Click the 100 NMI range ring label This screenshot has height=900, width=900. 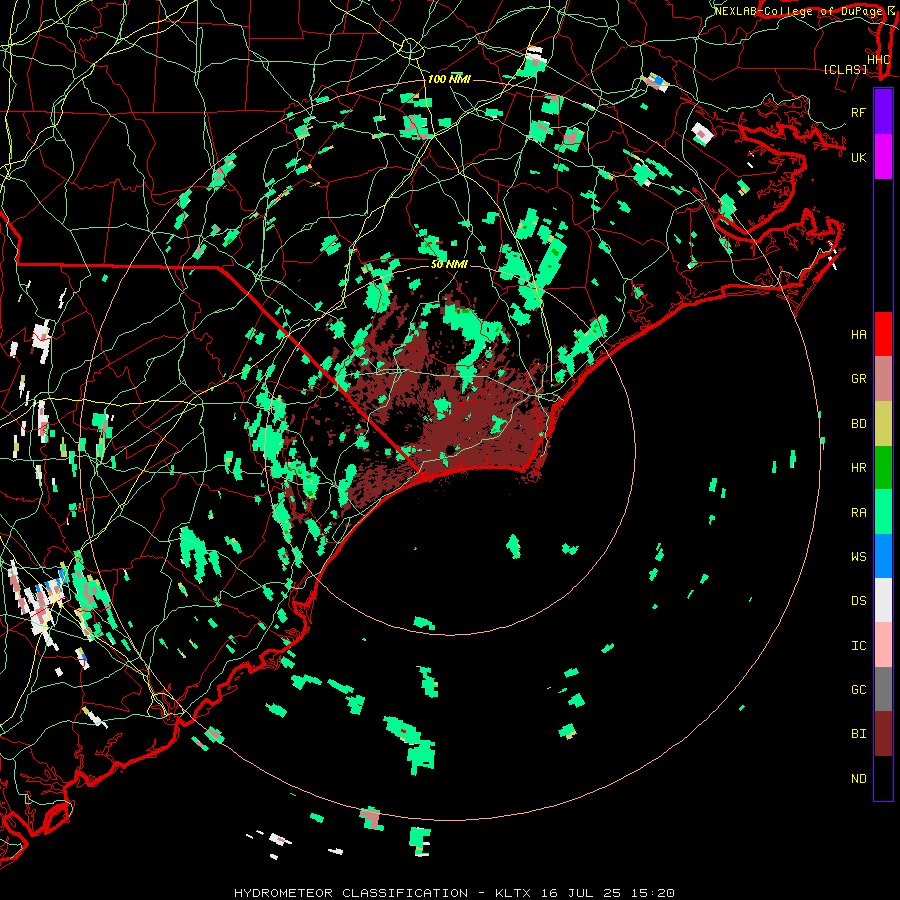click(x=449, y=79)
